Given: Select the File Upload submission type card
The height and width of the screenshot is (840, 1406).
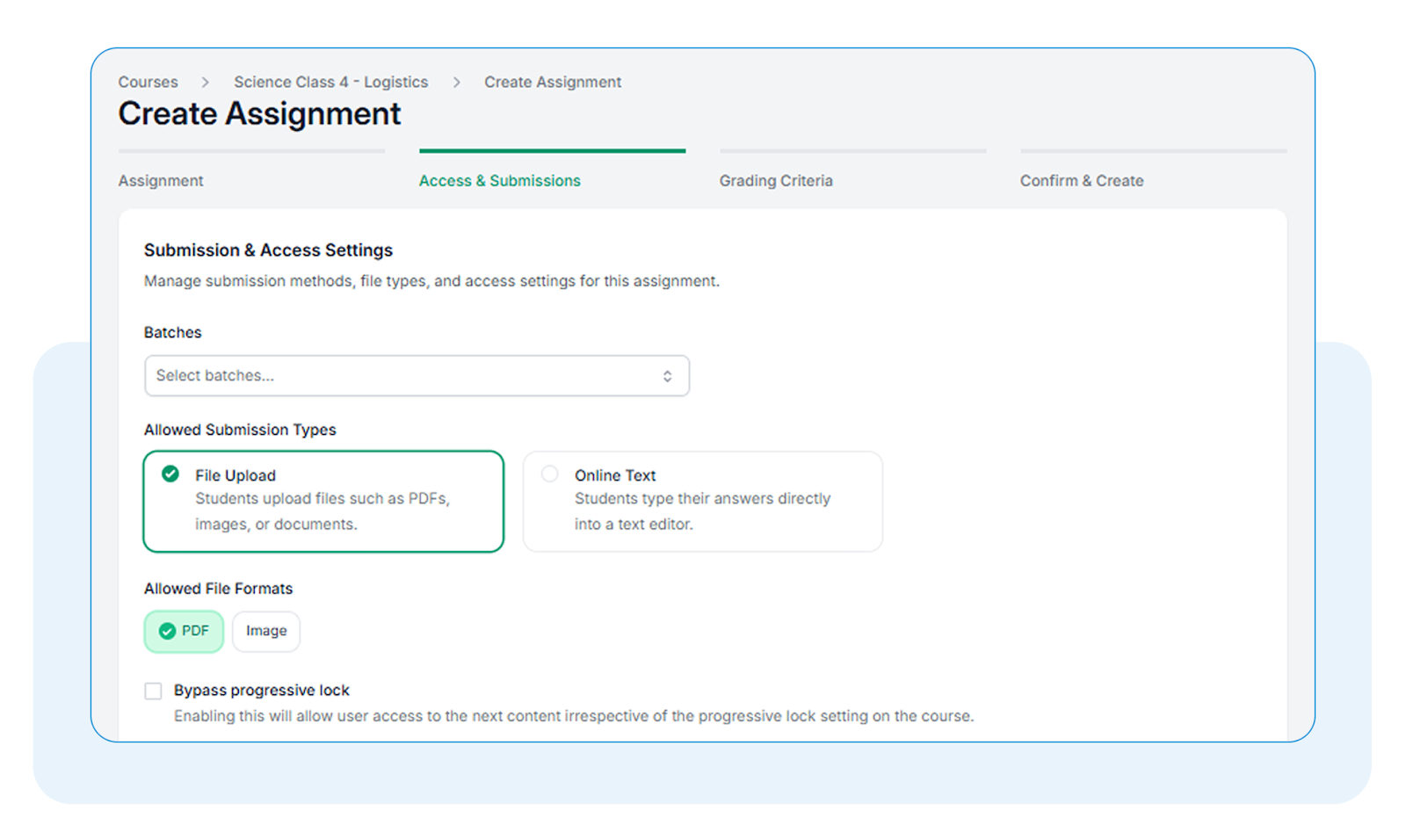Looking at the screenshot, I should (x=323, y=502).
